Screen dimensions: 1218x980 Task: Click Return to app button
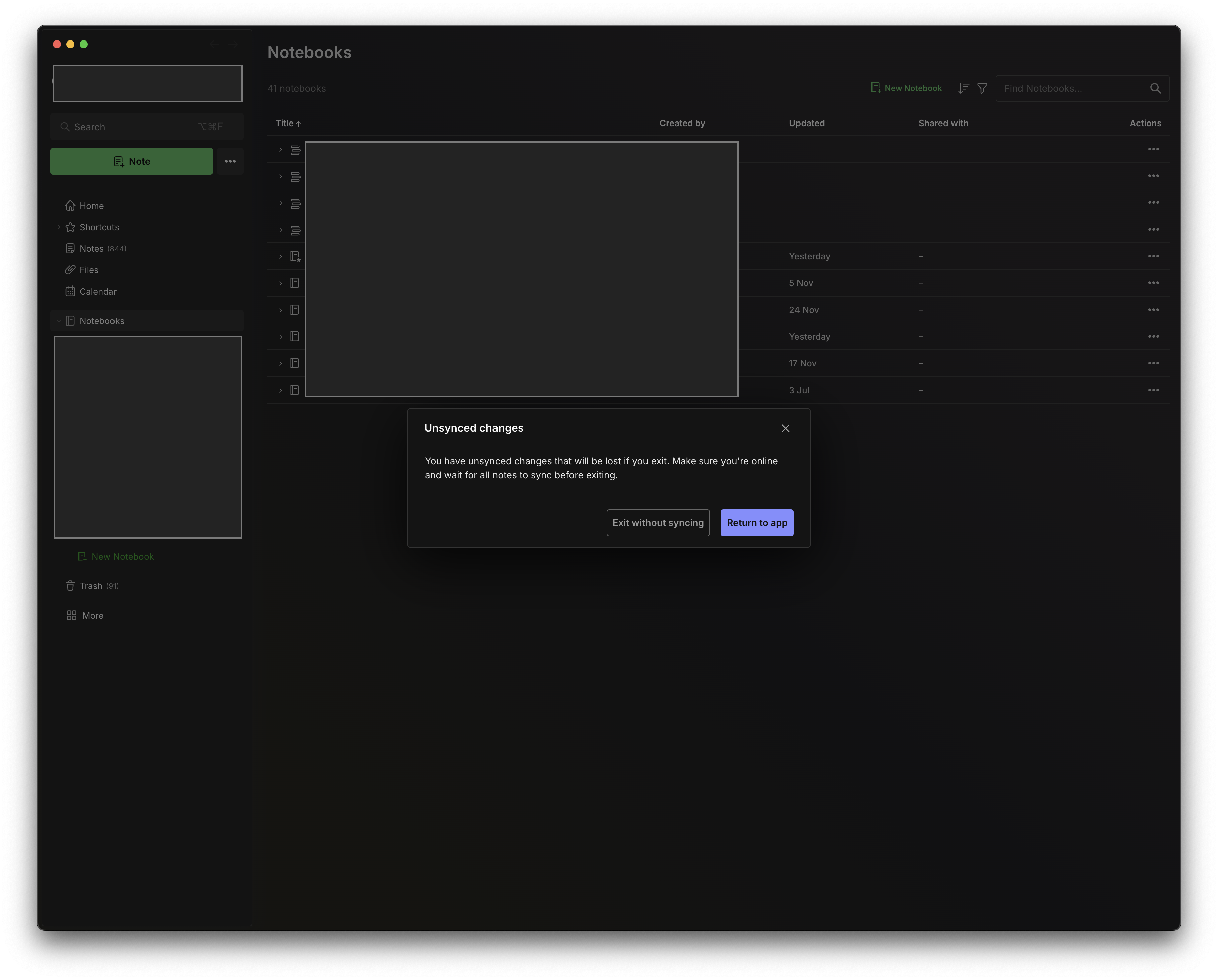(757, 523)
